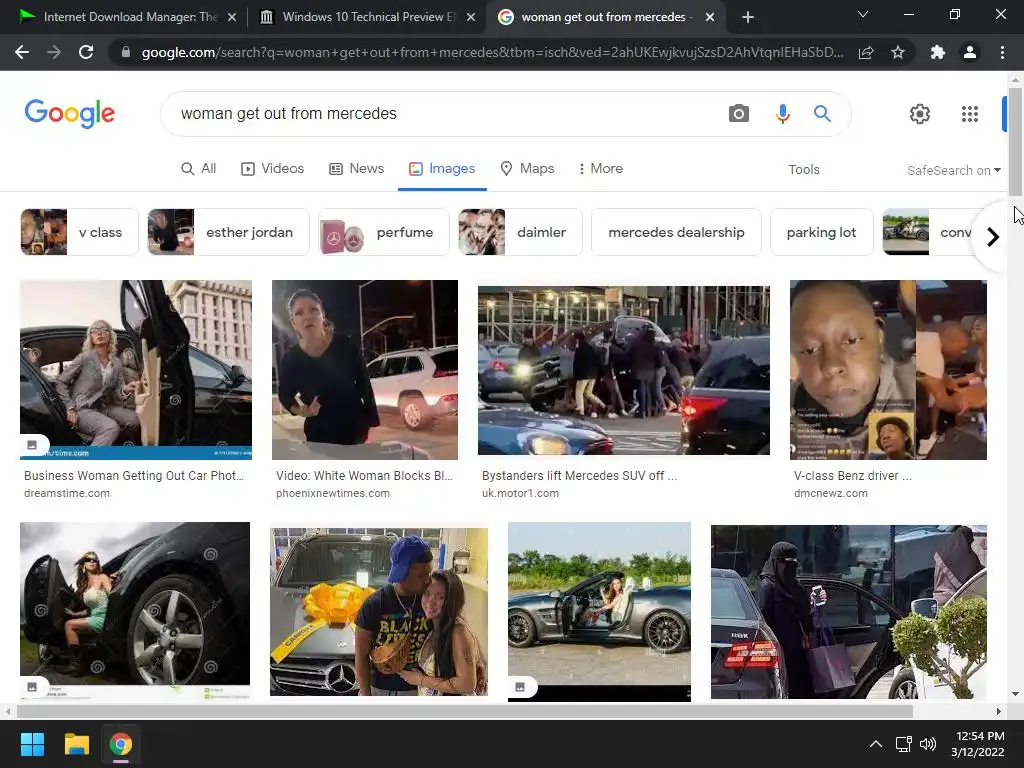Image resolution: width=1024 pixels, height=768 pixels.
Task: Show more filter chips arrow
Action: (x=993, y=236)
